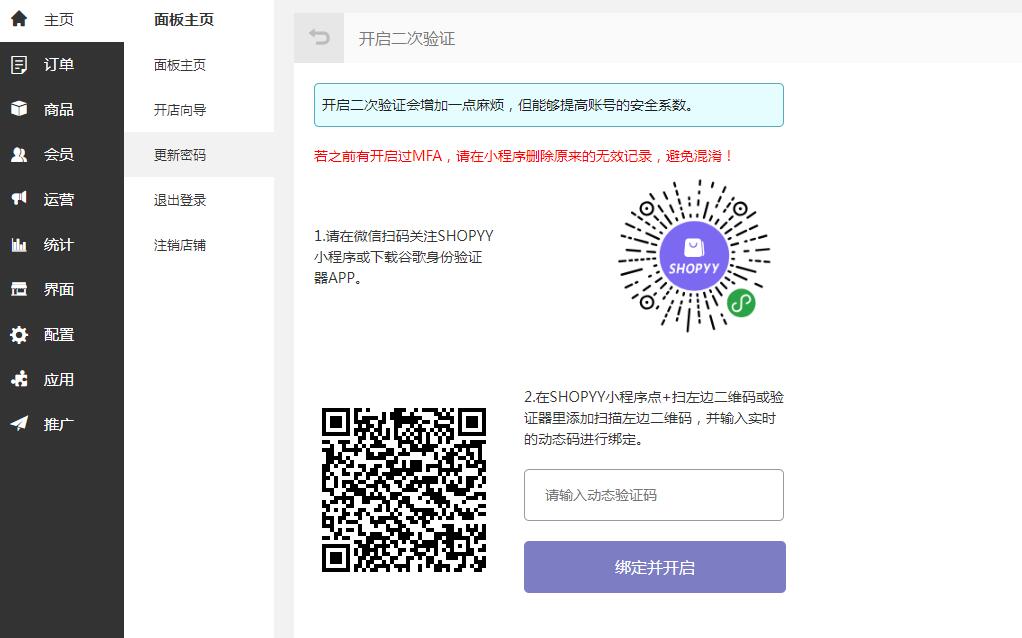Viewport: 1022px width, 638px height.
Task: Click the 开启二次验证 page title
Action: (407, 38)
